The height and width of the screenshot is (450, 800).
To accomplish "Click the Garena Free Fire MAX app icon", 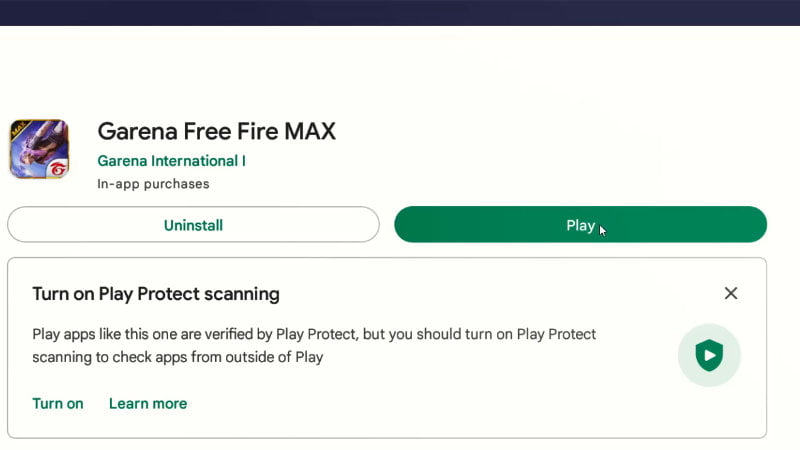I will [39, 148].
